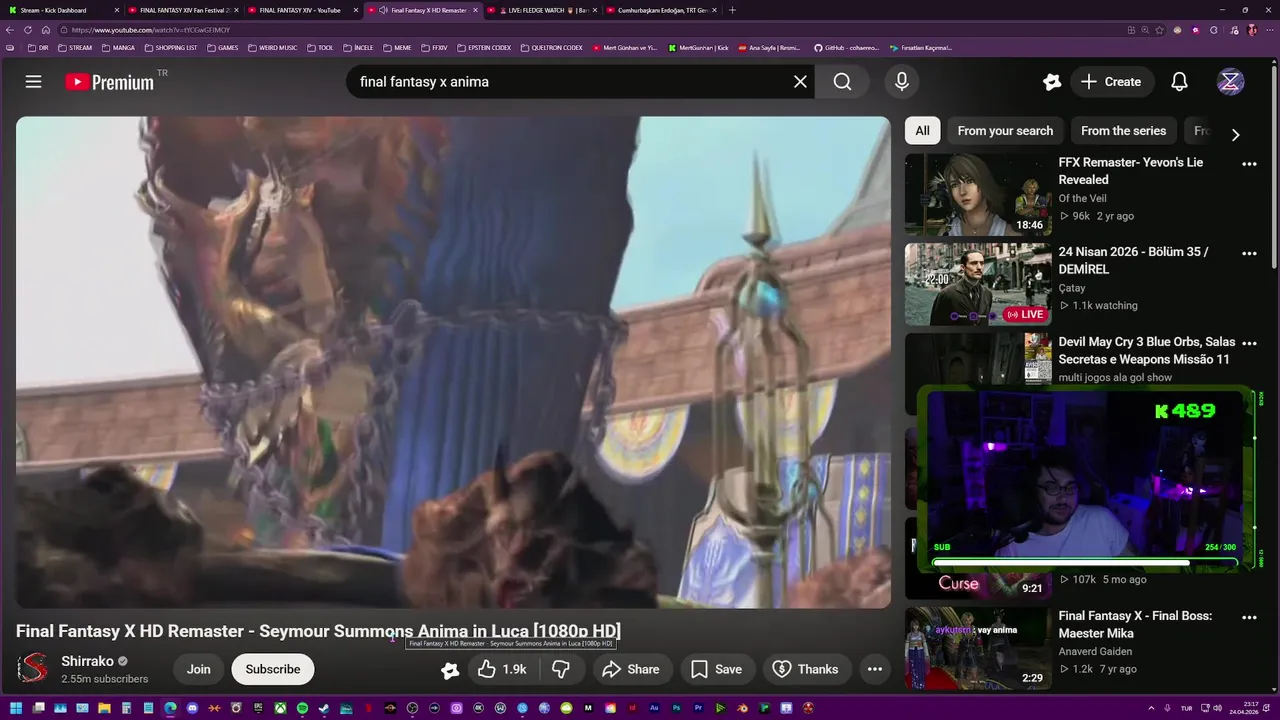
Task: Subscribe to Shirrako
Action: tap(273, 669)
